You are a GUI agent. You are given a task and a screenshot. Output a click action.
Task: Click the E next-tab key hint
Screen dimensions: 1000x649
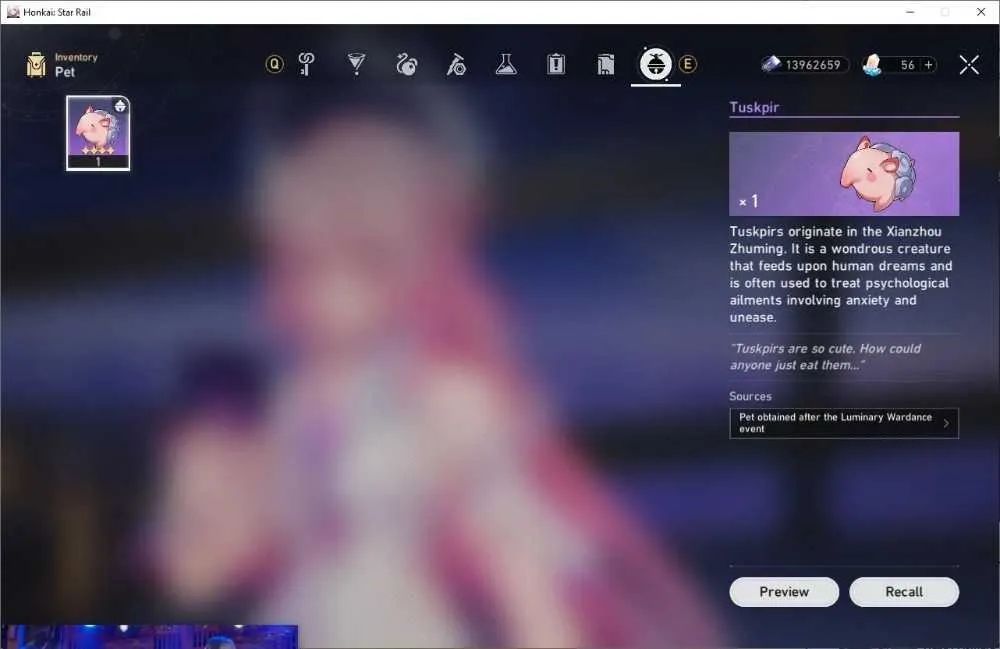tap(688, 64)
